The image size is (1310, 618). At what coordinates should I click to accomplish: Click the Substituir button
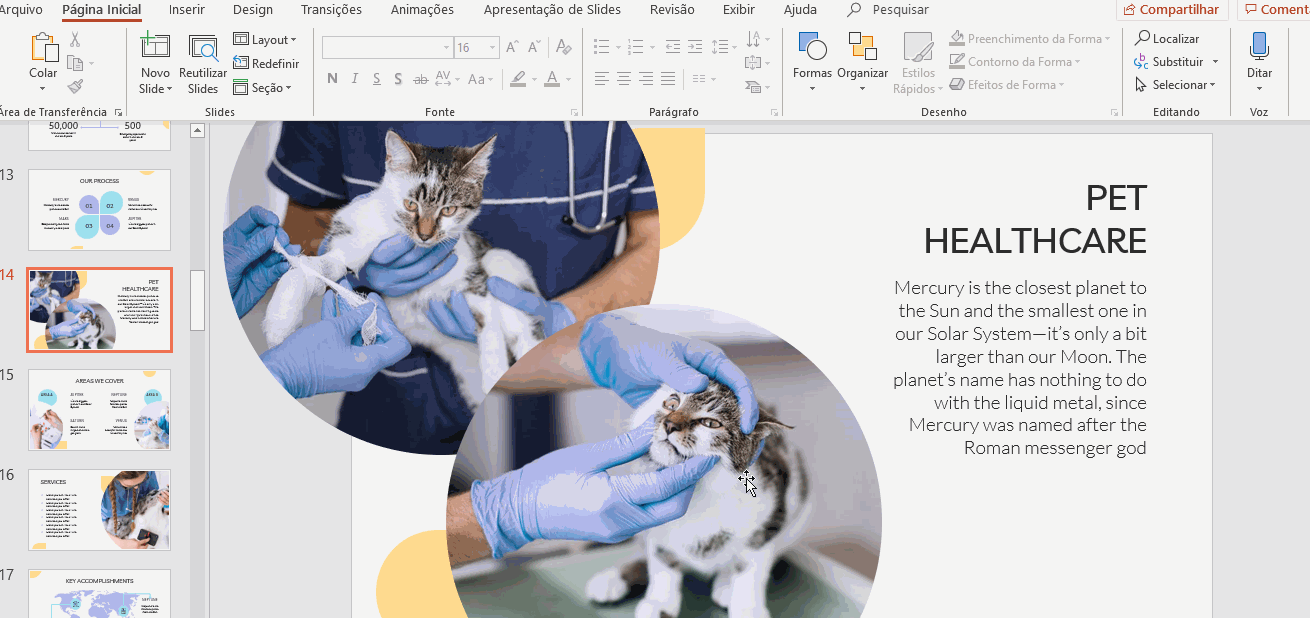click(1170, 62)
